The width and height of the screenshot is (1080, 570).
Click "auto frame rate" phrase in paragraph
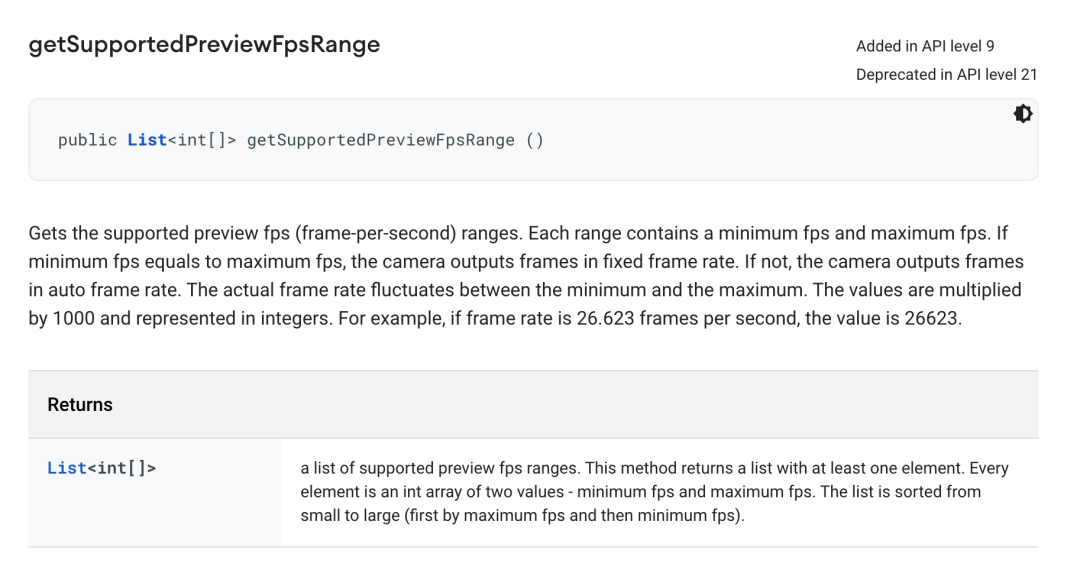(103, 292)
